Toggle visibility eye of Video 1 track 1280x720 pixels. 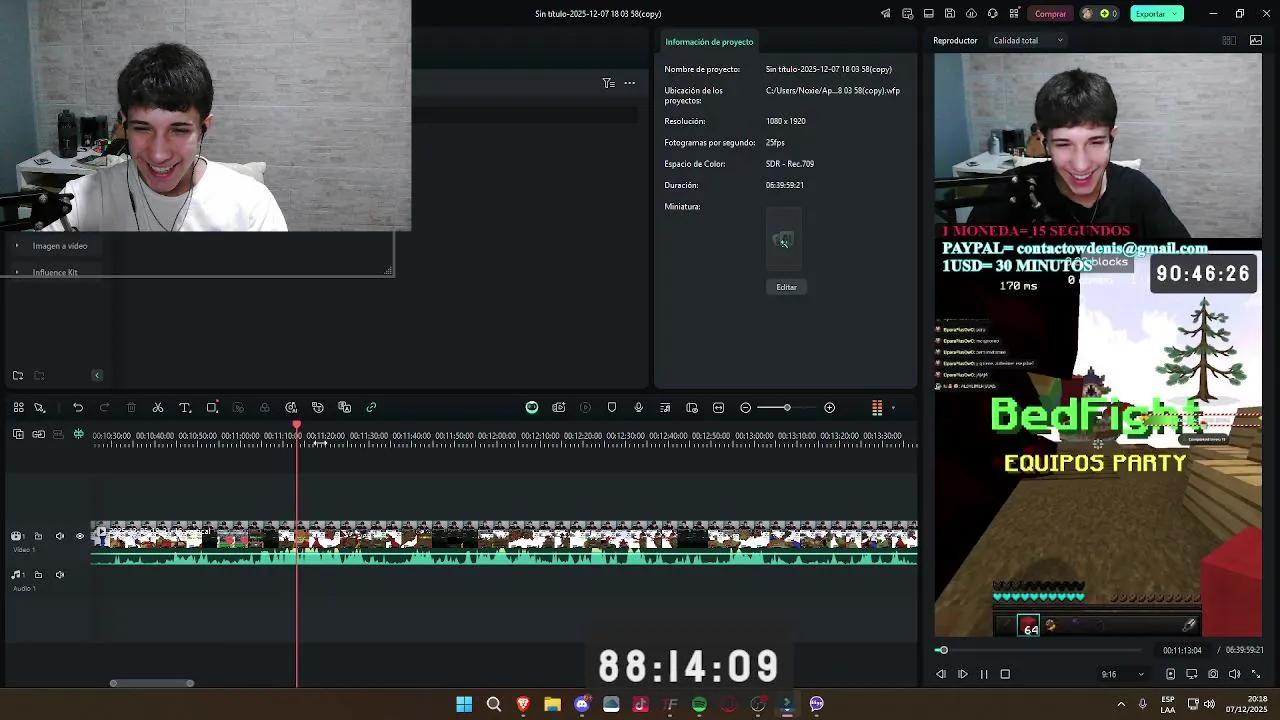pyautogui.click(x=80, y=537)
